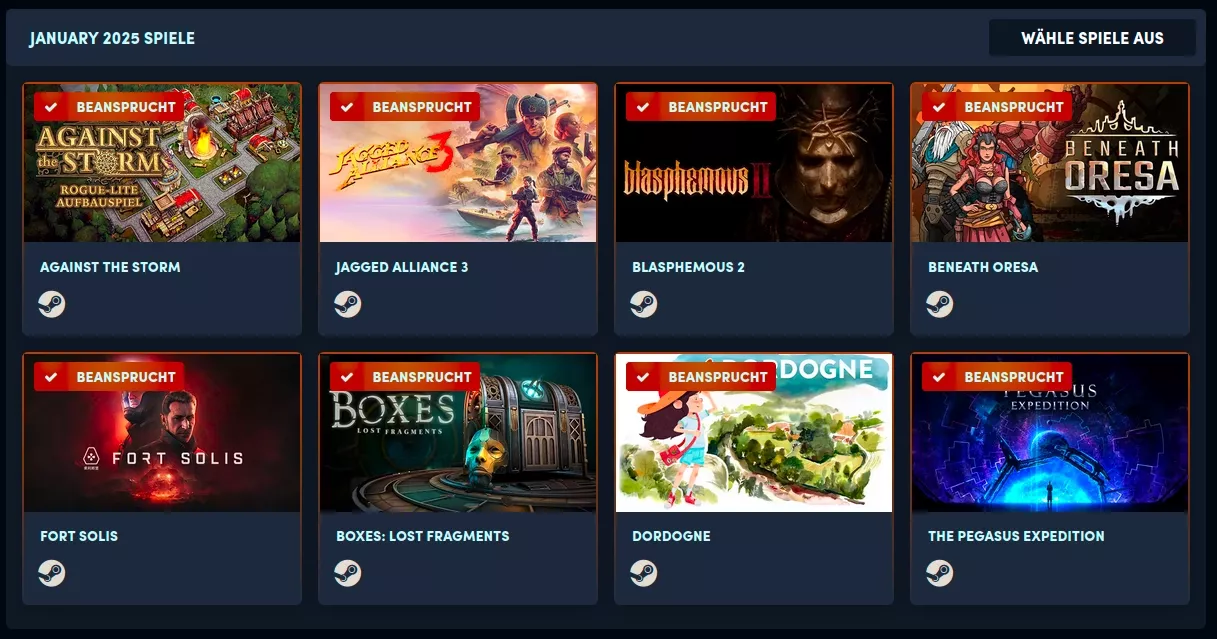The height and width of the screenshot is (639, 1217).
Task: Click the Steam icon under Boxes: Lost Fragments
Action: [348, 573]
